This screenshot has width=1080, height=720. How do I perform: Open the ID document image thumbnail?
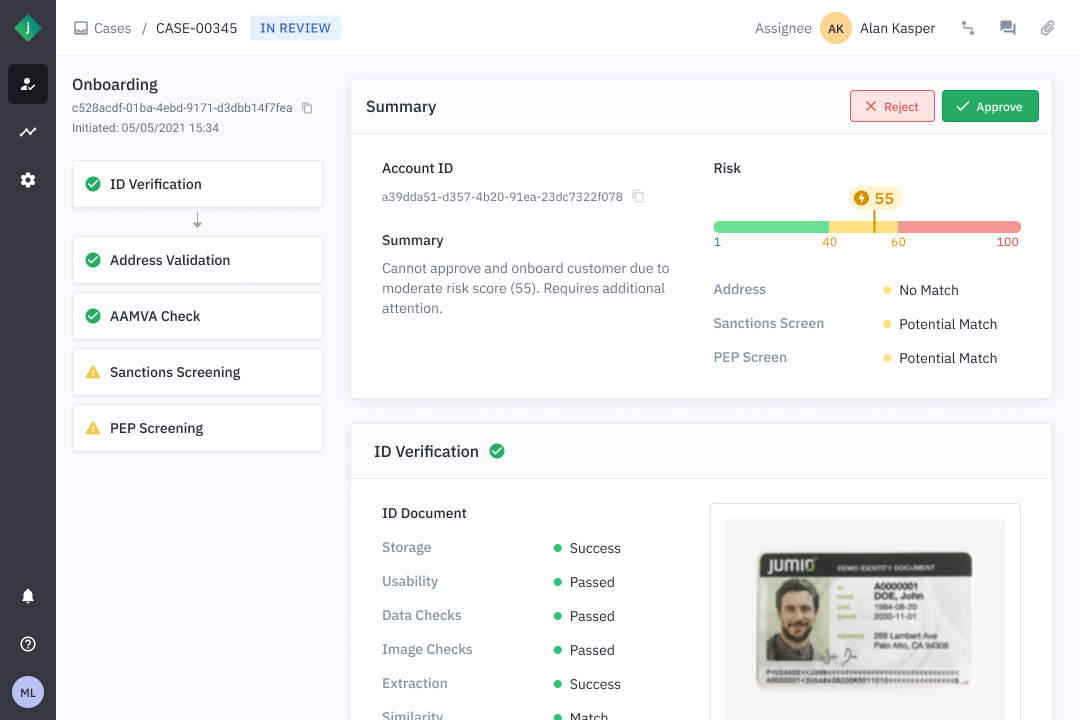pyautogui.click(x=865, y=620)
